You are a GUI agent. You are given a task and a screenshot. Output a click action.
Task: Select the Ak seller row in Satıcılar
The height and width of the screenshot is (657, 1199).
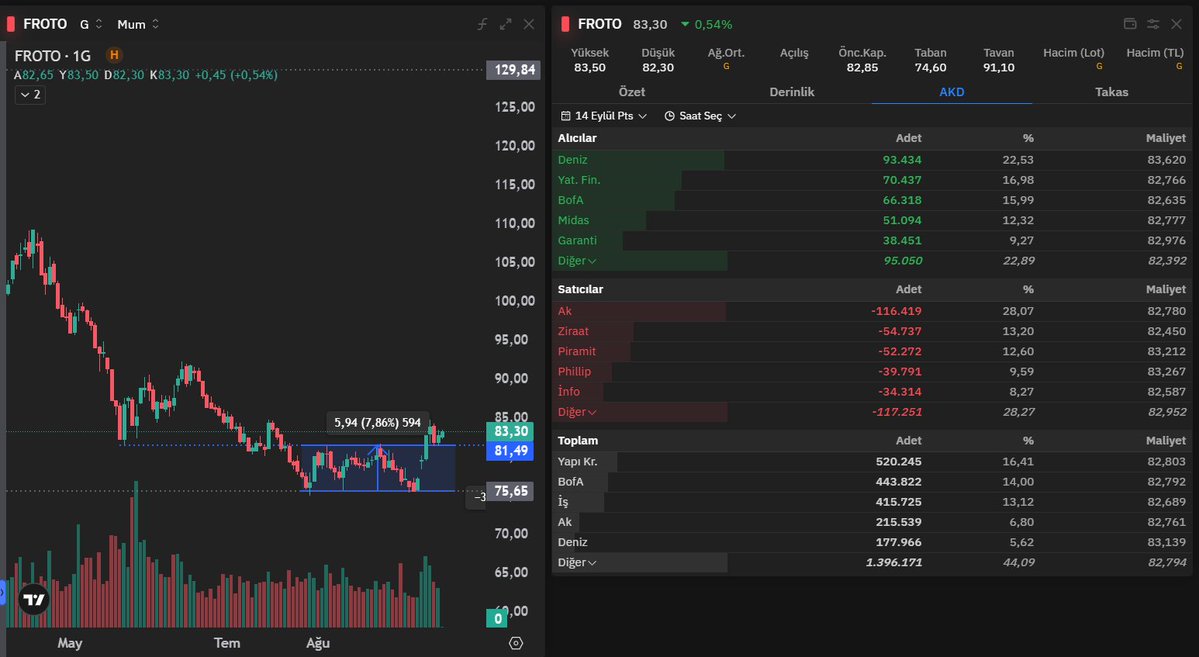(872, 311)
